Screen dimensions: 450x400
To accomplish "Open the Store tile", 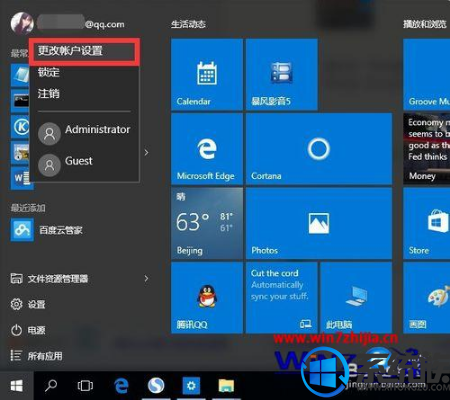I will click(427, 223).
